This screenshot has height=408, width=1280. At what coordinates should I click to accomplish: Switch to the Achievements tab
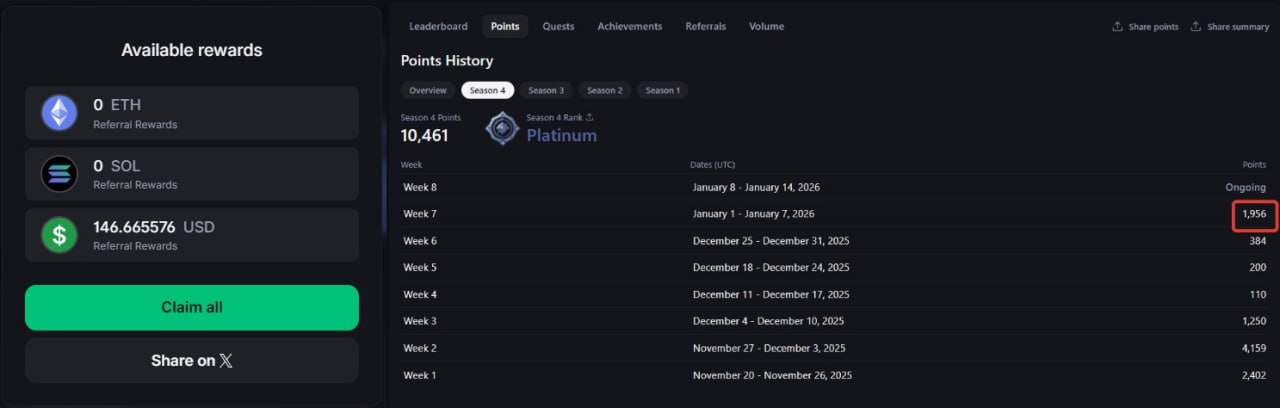[x=629, y=26]
